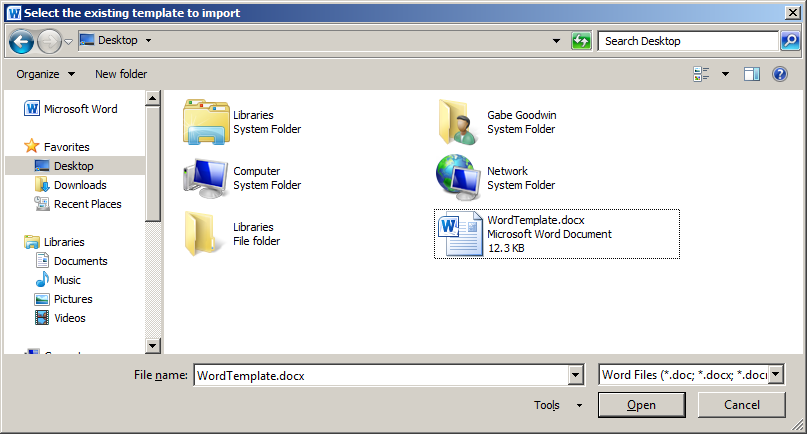Viewport: 807px width, 434px height.
Task: Click the Favorites star icon
Action: 31,146
